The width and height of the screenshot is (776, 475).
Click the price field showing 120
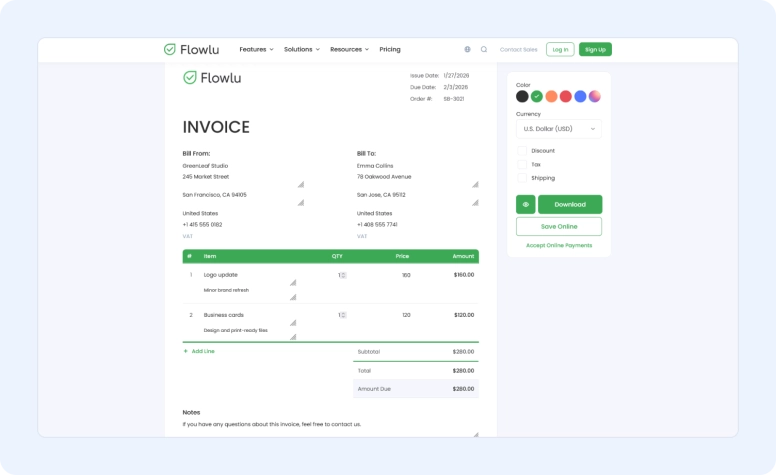point(406,315)
